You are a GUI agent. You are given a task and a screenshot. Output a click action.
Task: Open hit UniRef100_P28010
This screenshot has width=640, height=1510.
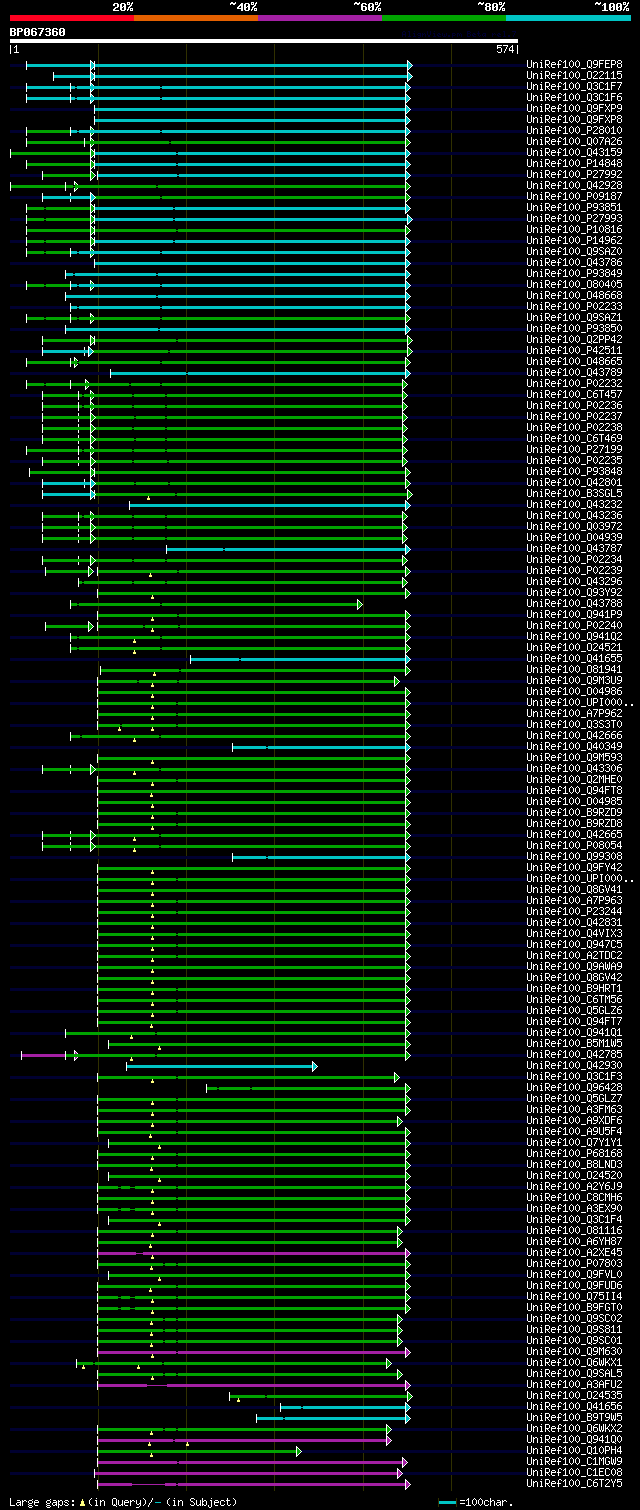[x=573, y=131]
